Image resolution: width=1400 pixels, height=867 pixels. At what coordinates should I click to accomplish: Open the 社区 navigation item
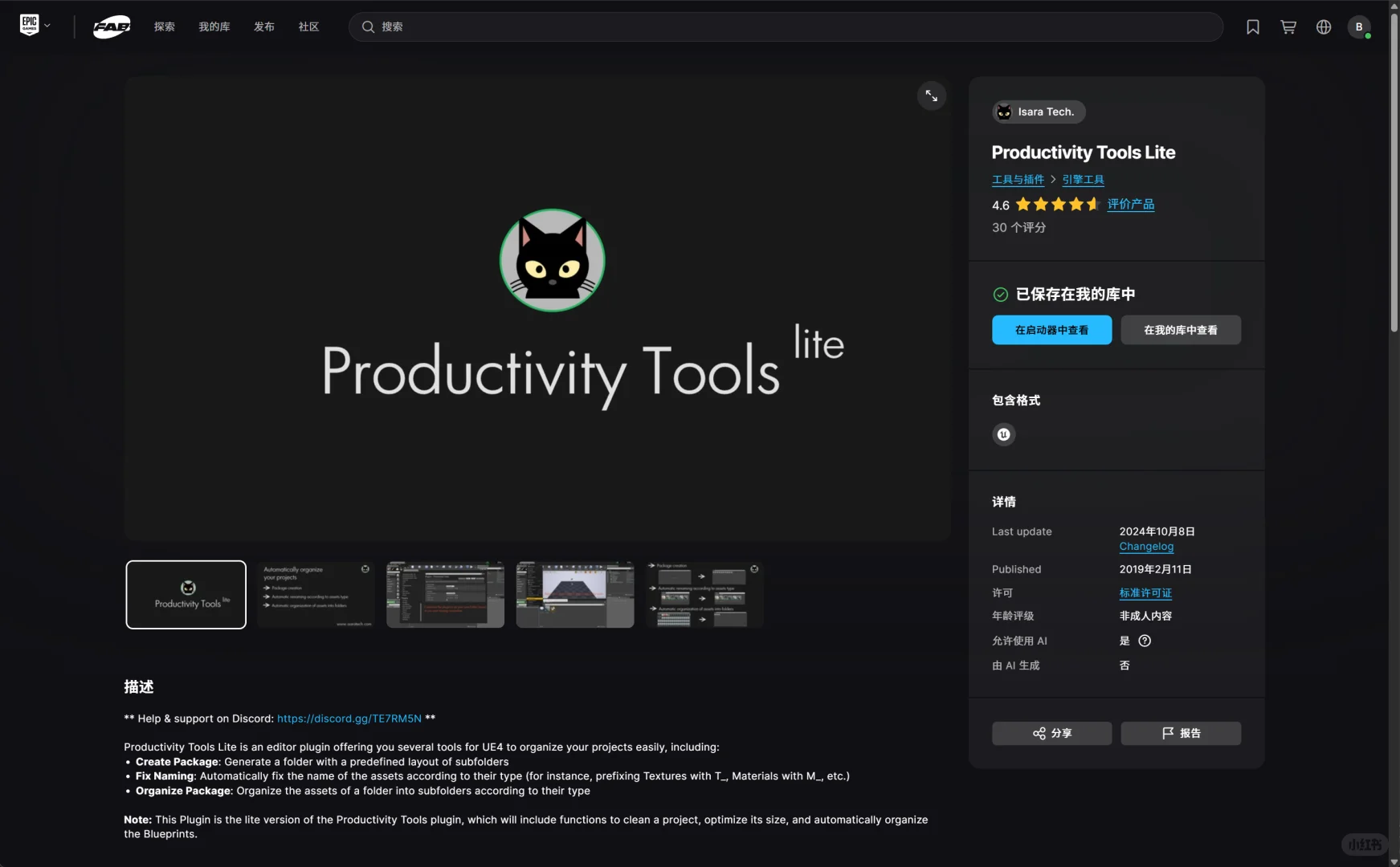pyautogui.click(x=309, y=26)
